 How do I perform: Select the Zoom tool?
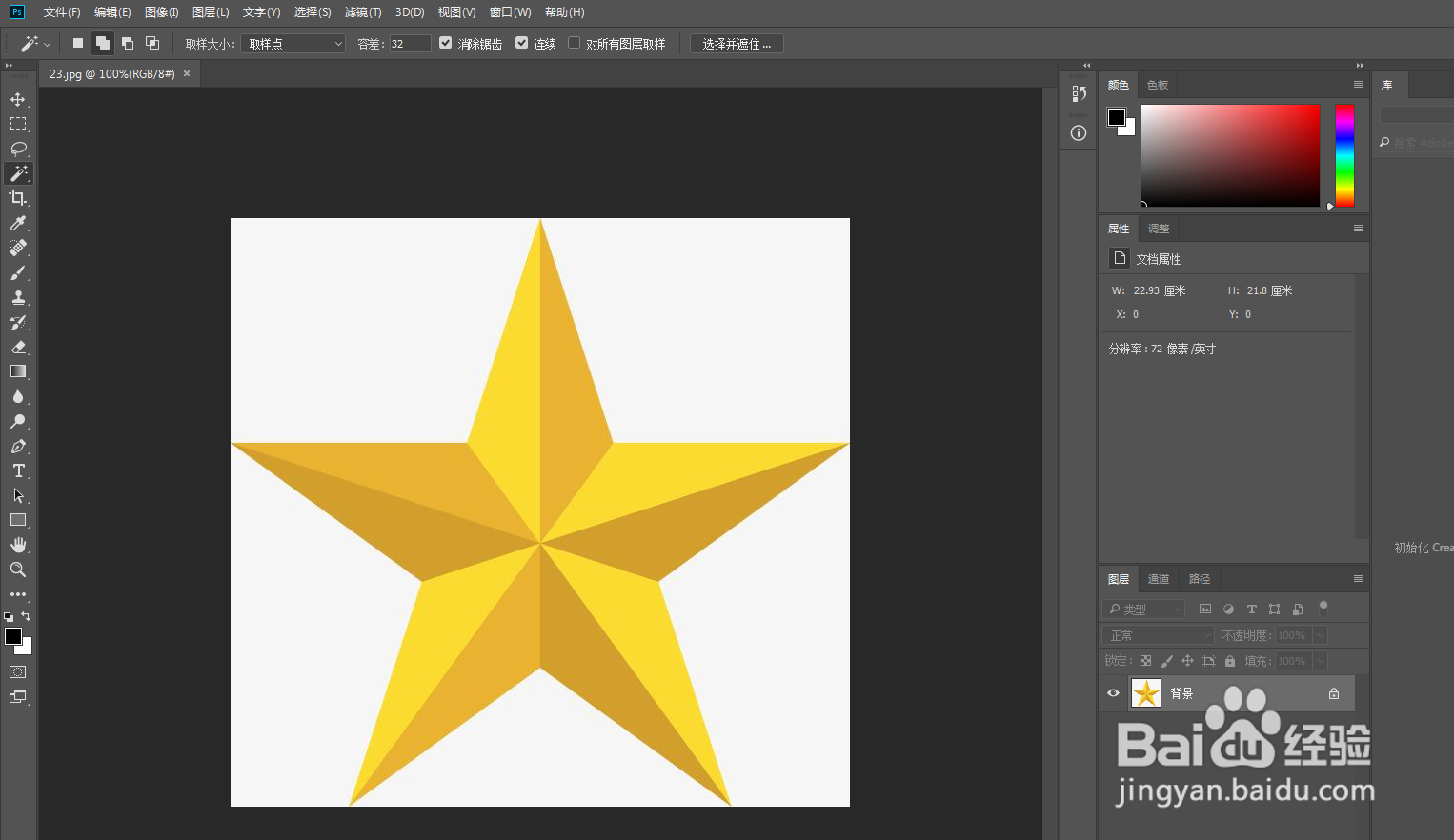tap(18, 570)
